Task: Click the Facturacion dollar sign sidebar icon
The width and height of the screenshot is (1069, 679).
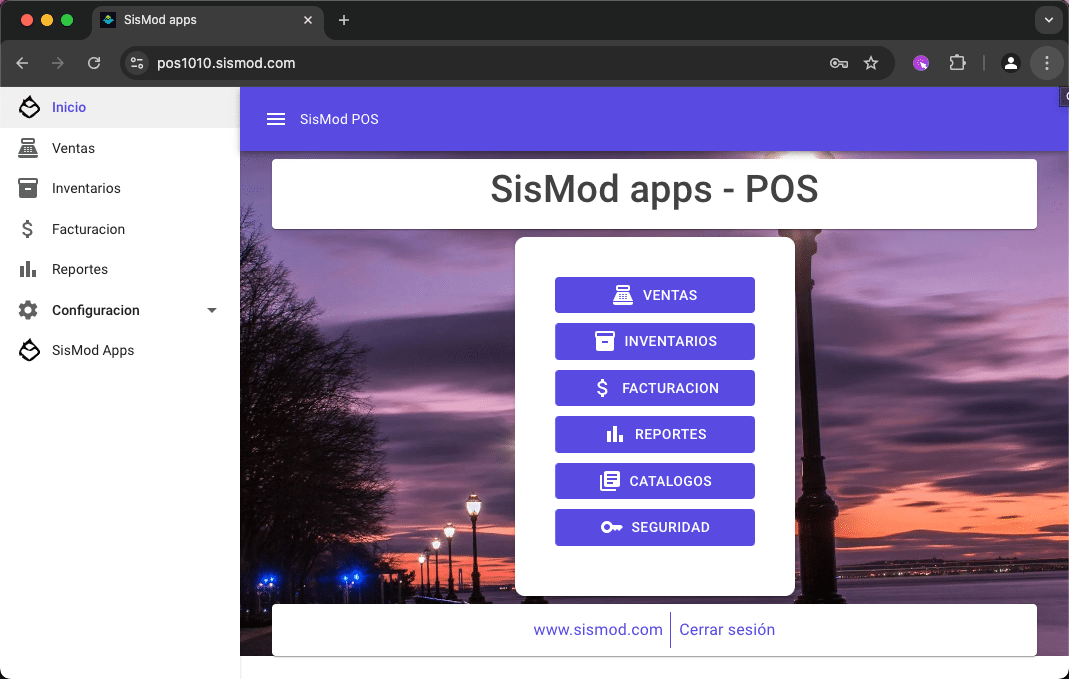Action: (x=27, y=229)
